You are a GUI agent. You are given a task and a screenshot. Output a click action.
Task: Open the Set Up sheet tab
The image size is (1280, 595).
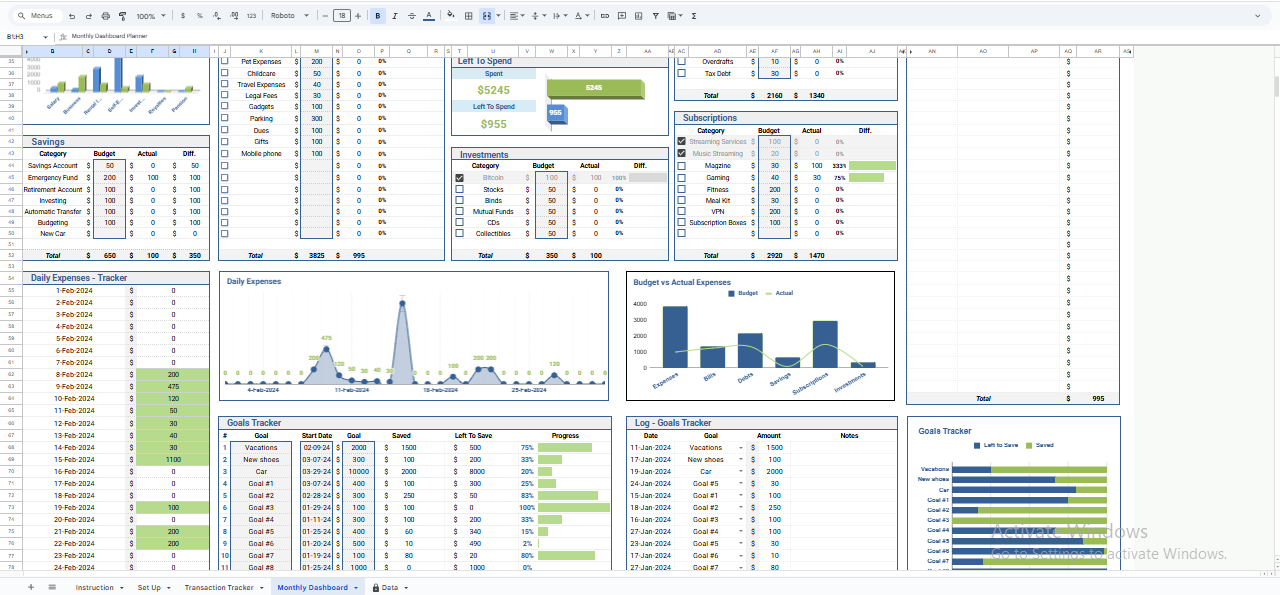point(151,587)
